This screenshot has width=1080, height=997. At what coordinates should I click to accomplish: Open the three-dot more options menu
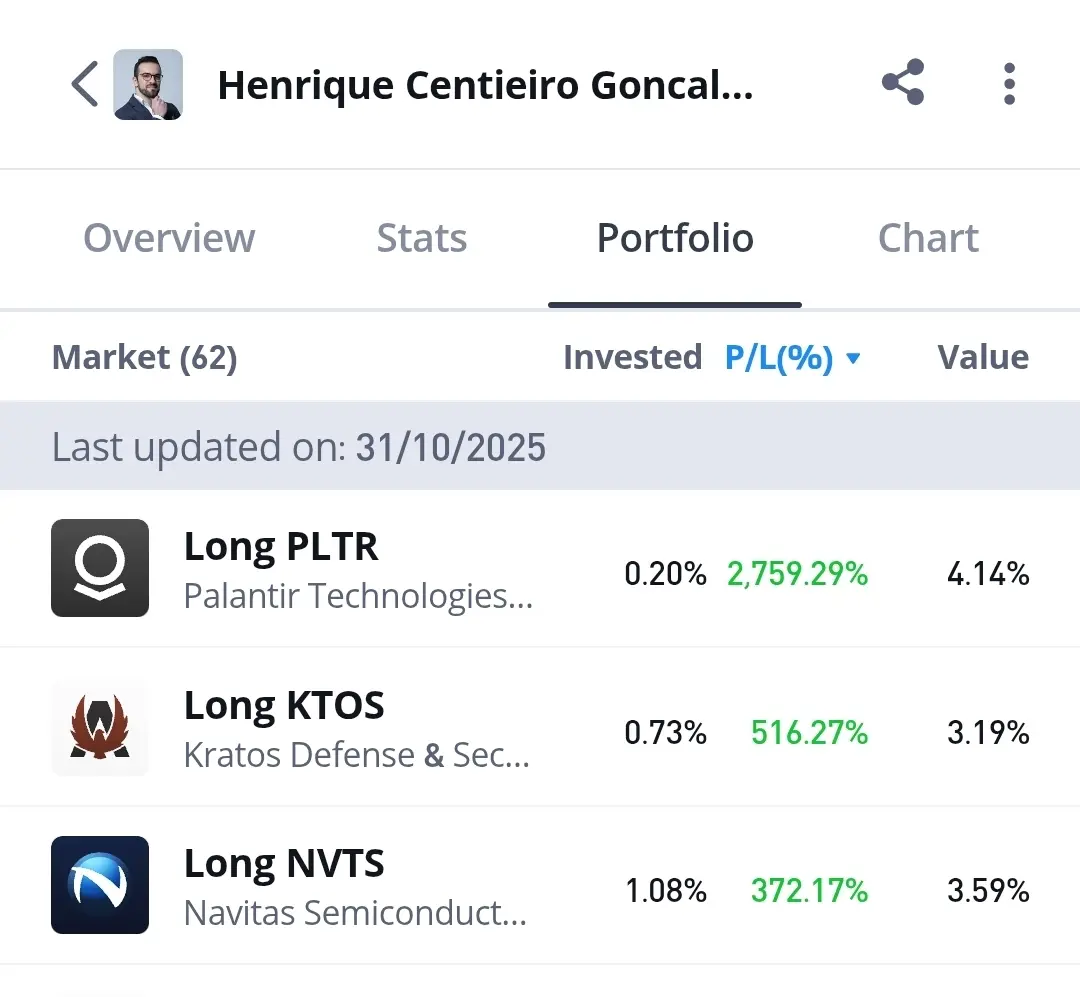tap(1009, 84)
